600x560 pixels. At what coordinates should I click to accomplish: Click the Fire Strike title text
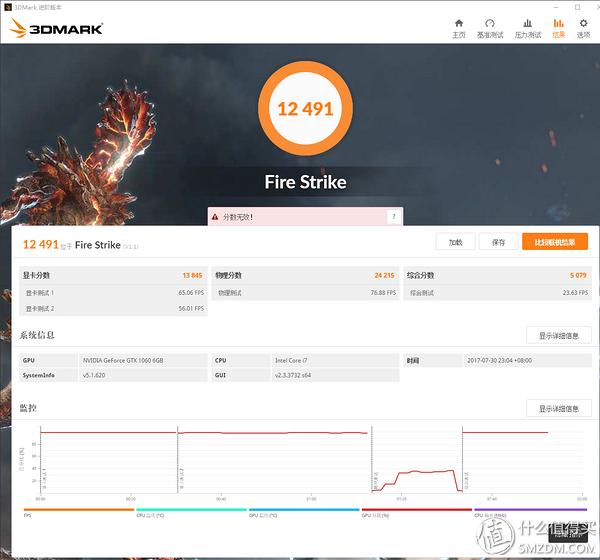click(305, 182)
